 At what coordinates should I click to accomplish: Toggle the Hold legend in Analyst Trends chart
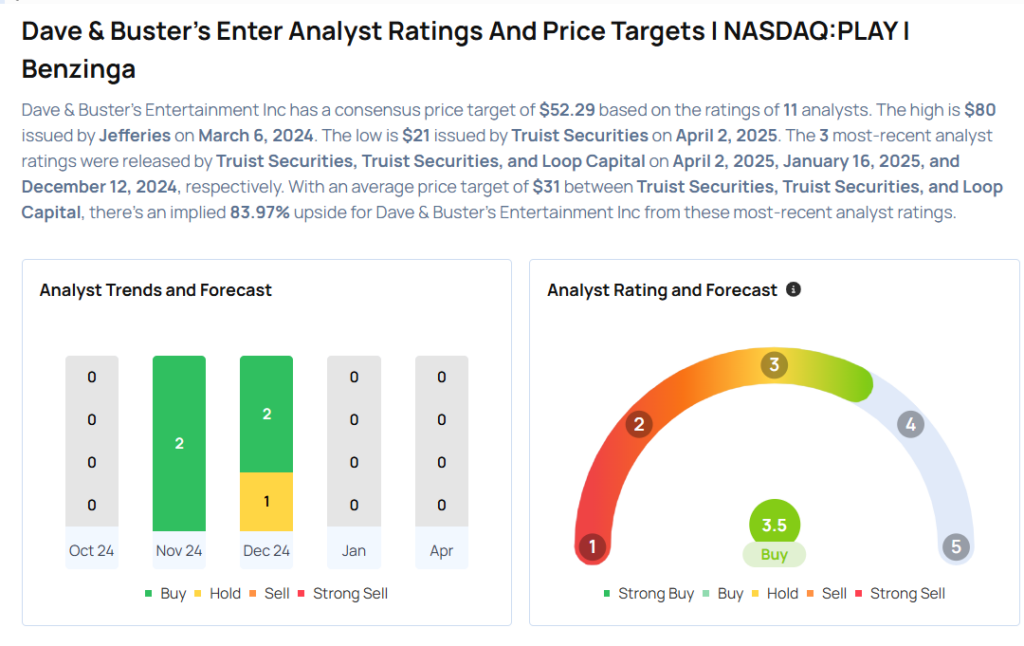[217, 593]
